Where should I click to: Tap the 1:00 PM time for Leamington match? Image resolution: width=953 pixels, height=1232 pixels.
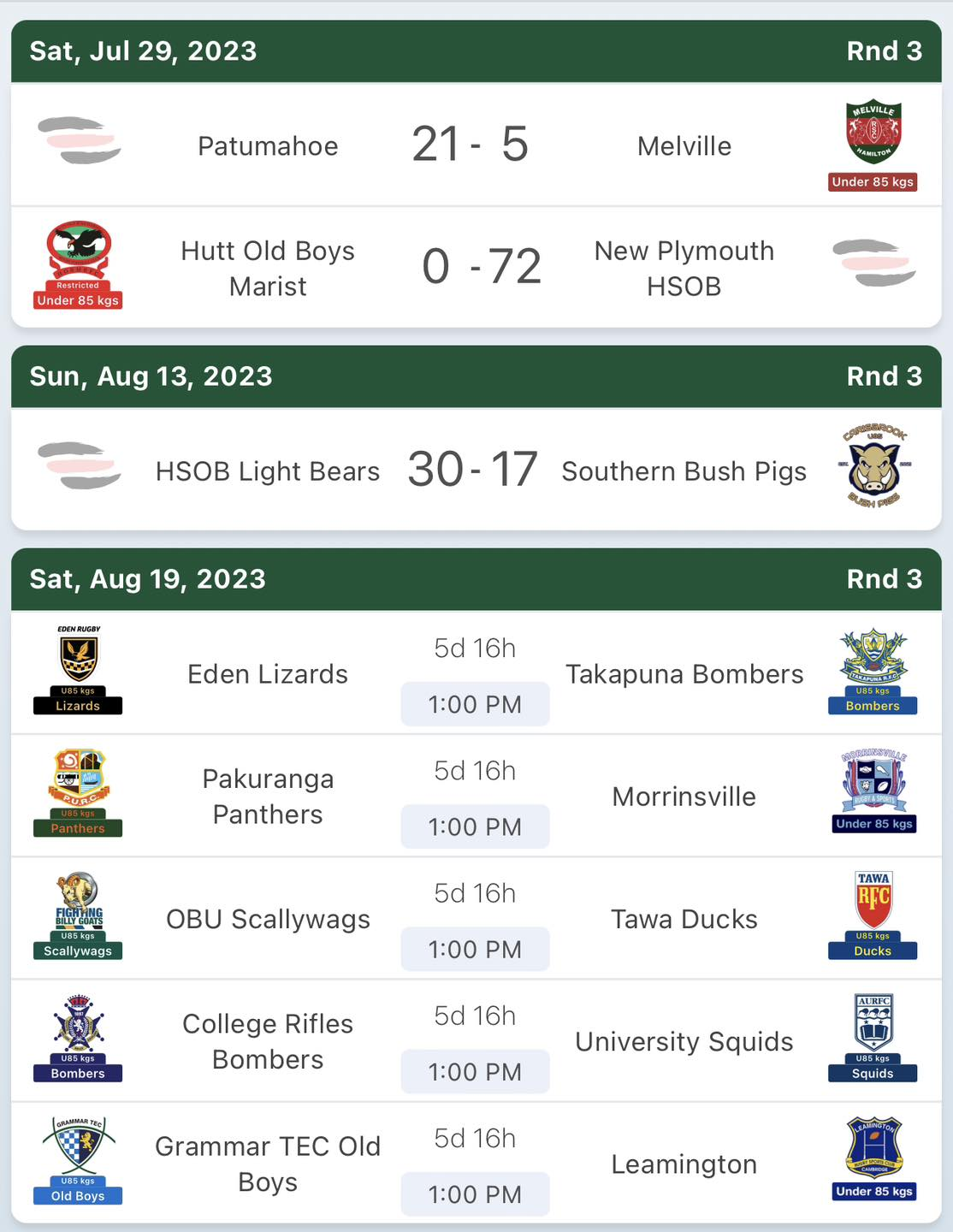[475, 1194]
